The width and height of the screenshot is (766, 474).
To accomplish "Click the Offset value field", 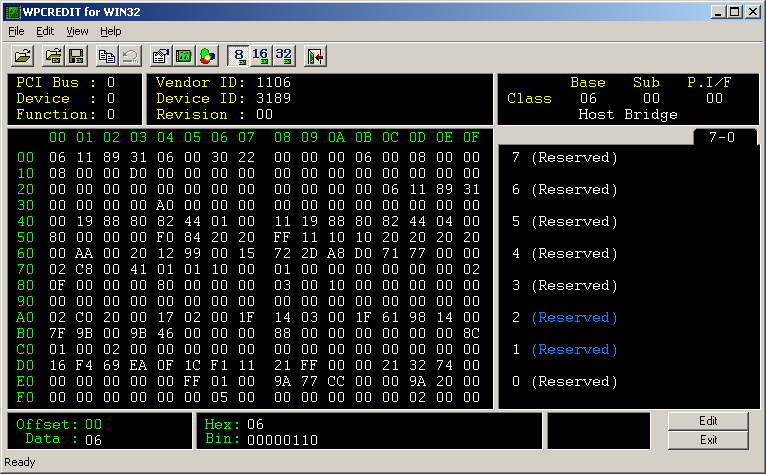I will point(93,424).
